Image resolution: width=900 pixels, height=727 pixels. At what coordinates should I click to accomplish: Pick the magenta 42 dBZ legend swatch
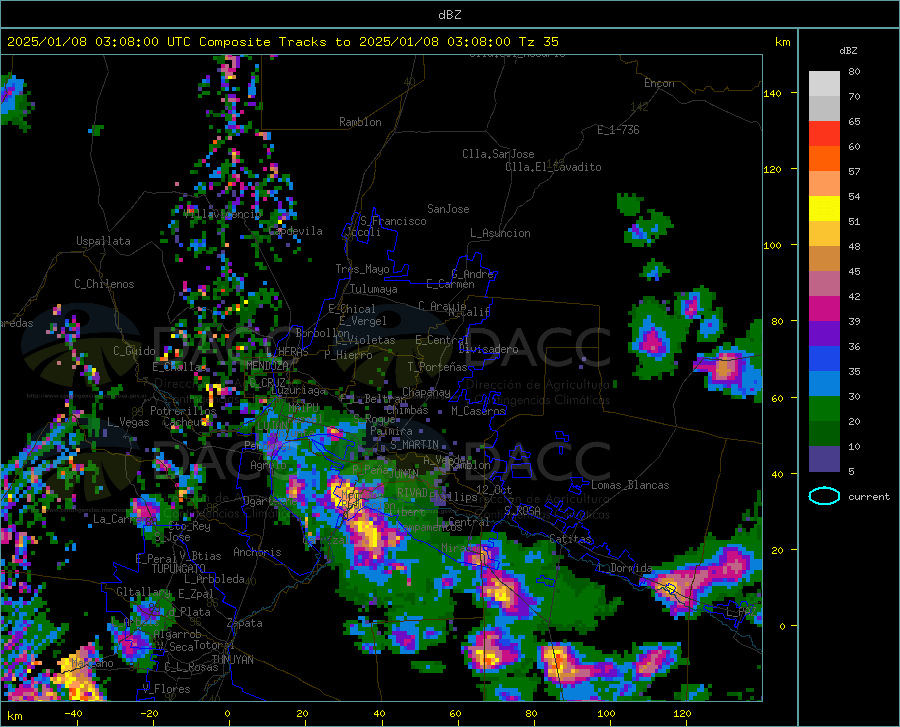tap(824, 309)
